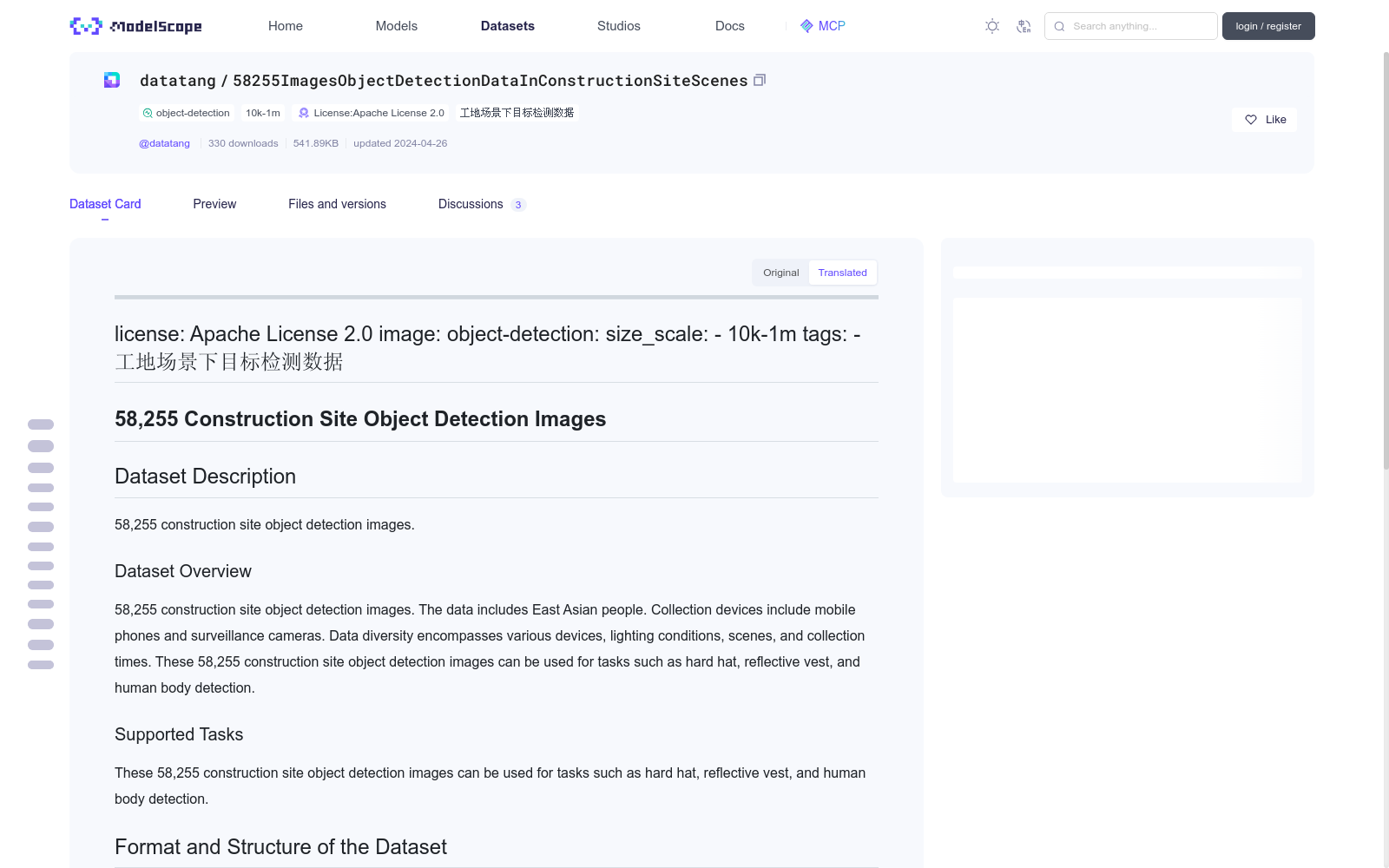Click the 541.89KB size text
Screen dimensions: 1389x868
tap(316, 143)
